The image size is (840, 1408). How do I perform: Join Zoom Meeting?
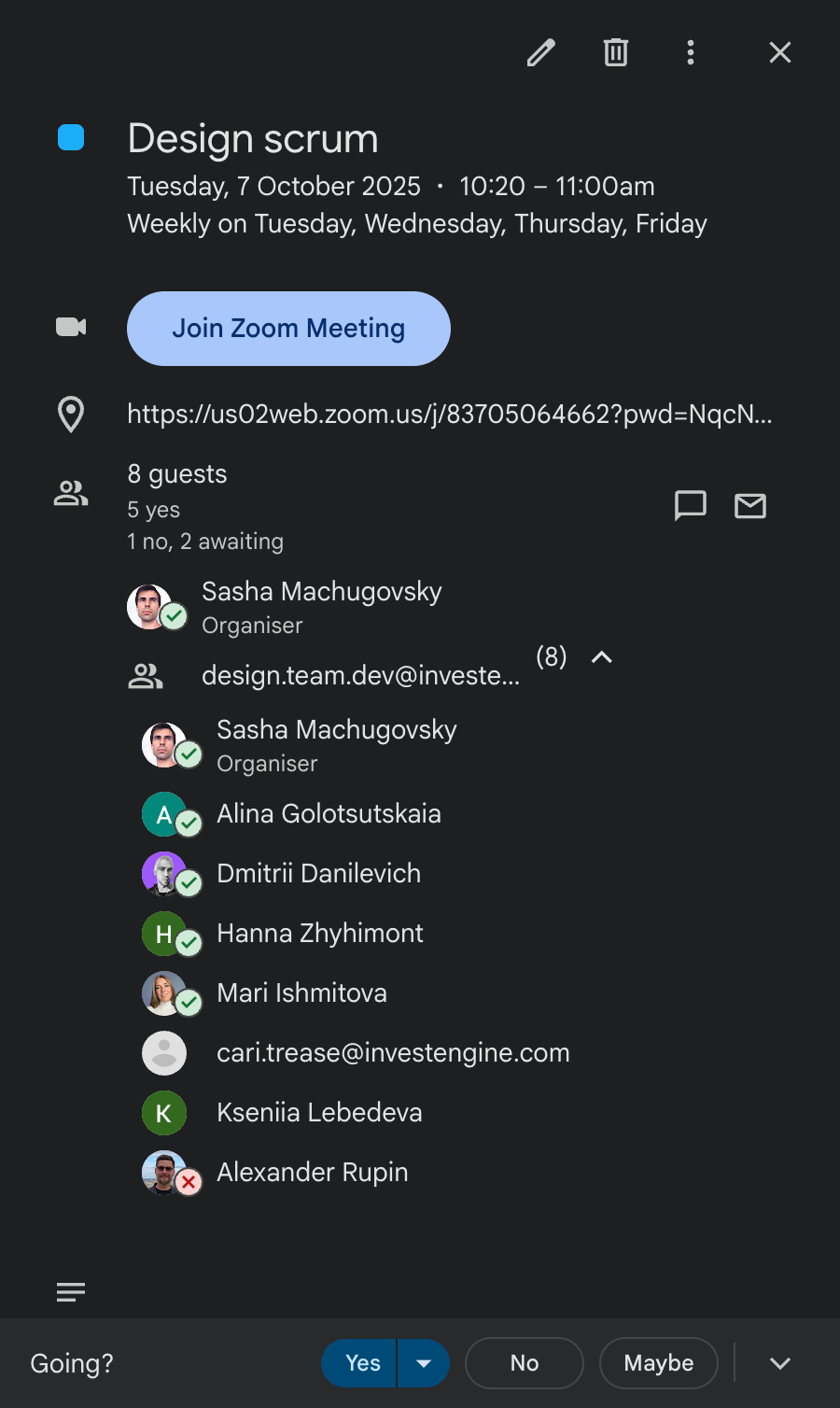point(288,329)
